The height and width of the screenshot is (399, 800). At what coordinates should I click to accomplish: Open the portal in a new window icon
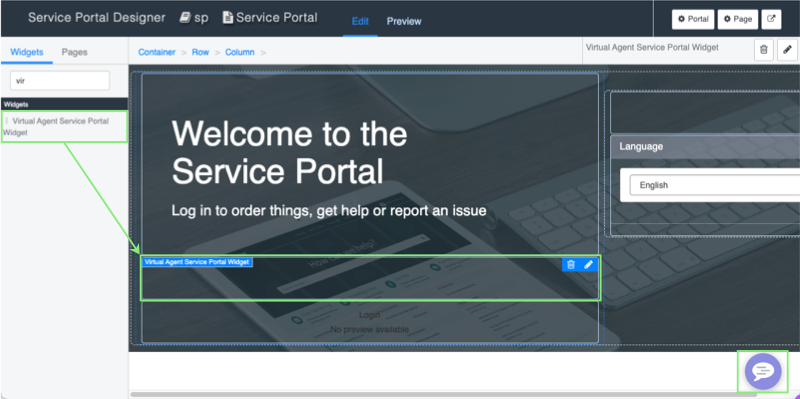click(771, 19)
